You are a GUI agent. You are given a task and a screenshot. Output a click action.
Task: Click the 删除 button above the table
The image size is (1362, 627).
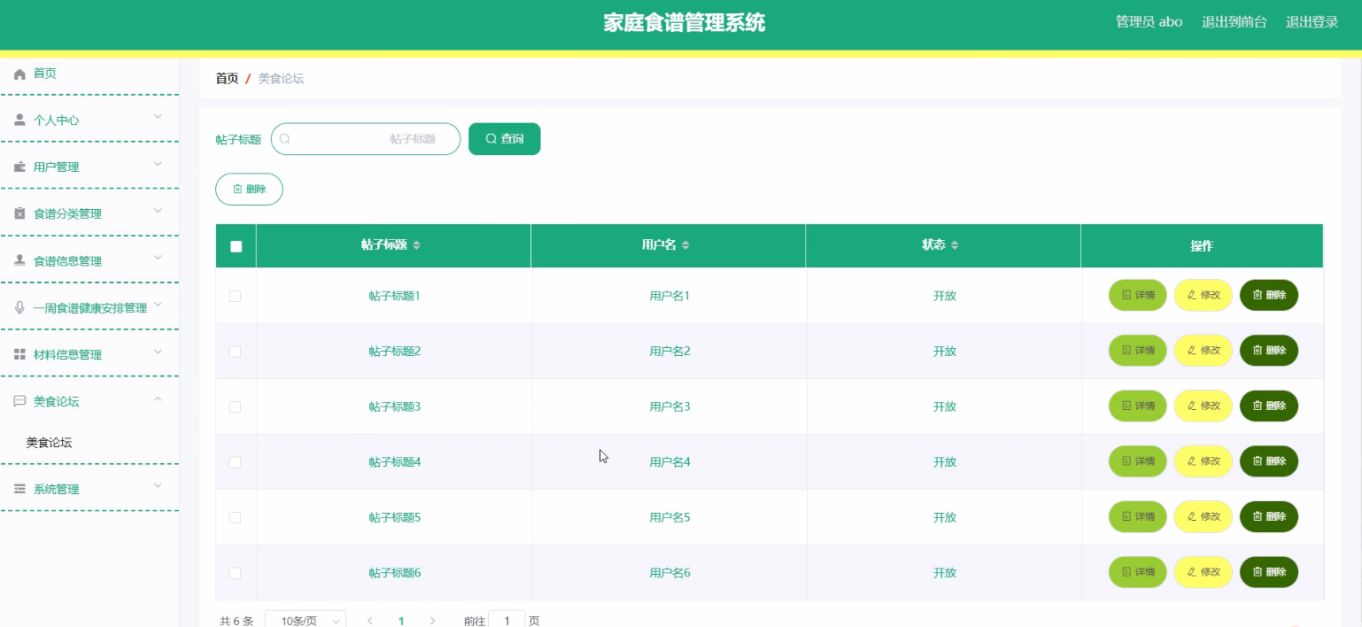[249, 189]
